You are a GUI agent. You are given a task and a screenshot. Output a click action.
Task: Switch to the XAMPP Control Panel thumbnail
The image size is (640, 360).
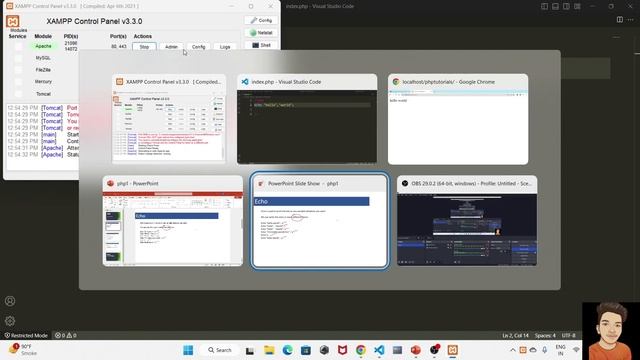point(169,119)
